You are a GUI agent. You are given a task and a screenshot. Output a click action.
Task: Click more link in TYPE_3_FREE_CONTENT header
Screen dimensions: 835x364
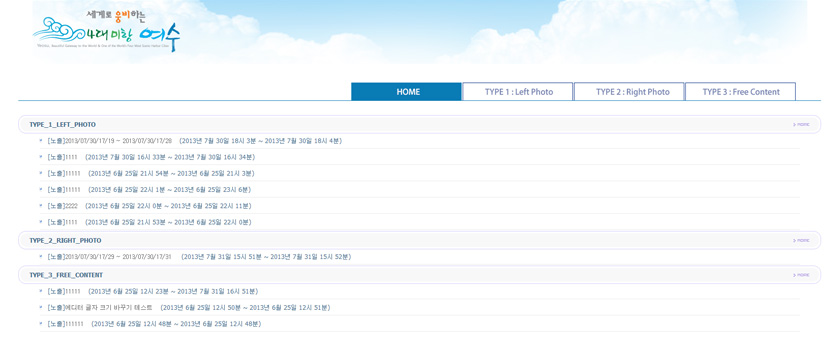[801, 275]
